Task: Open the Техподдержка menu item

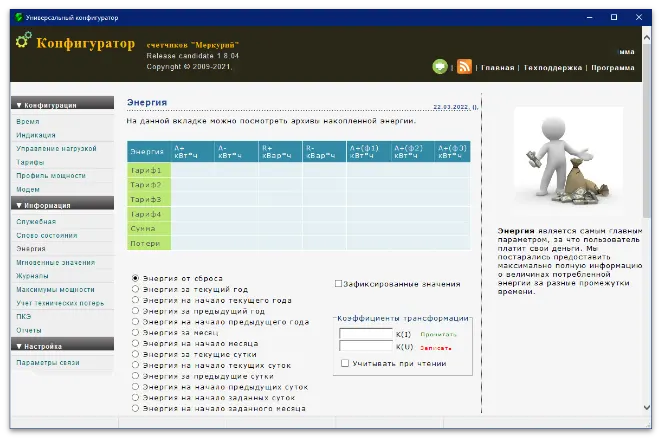Action: 552,68
